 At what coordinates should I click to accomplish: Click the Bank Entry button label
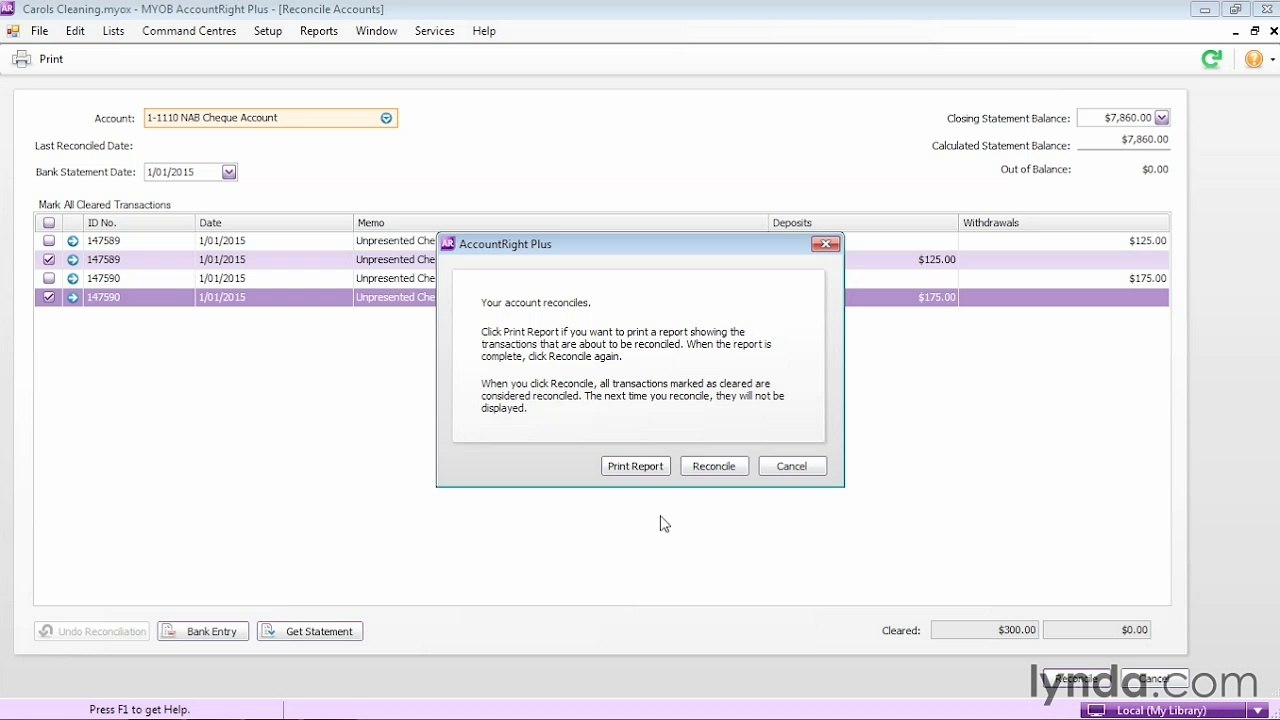point(212,632)
